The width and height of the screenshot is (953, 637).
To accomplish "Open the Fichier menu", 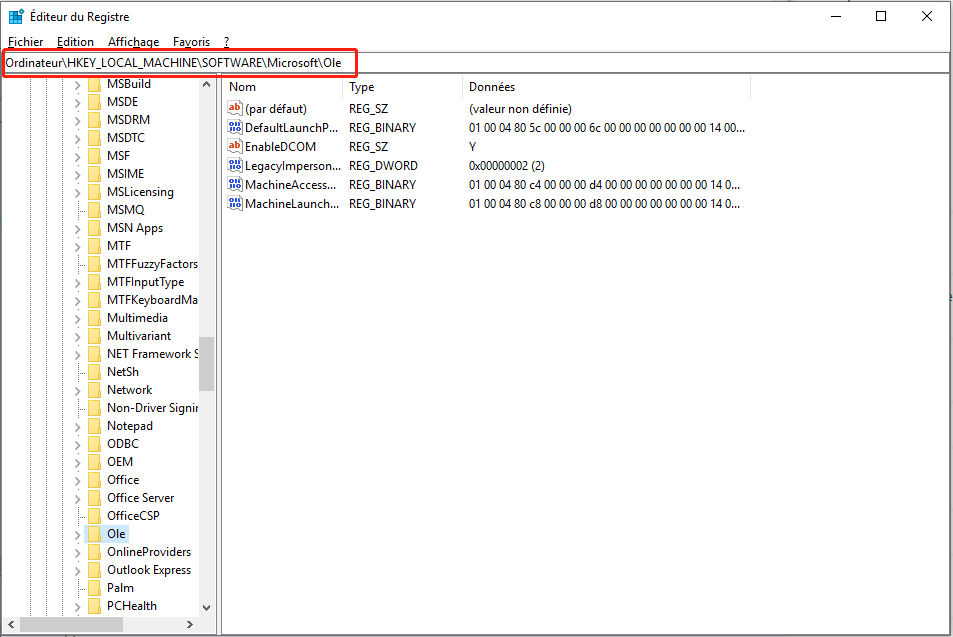I will 25,42.
